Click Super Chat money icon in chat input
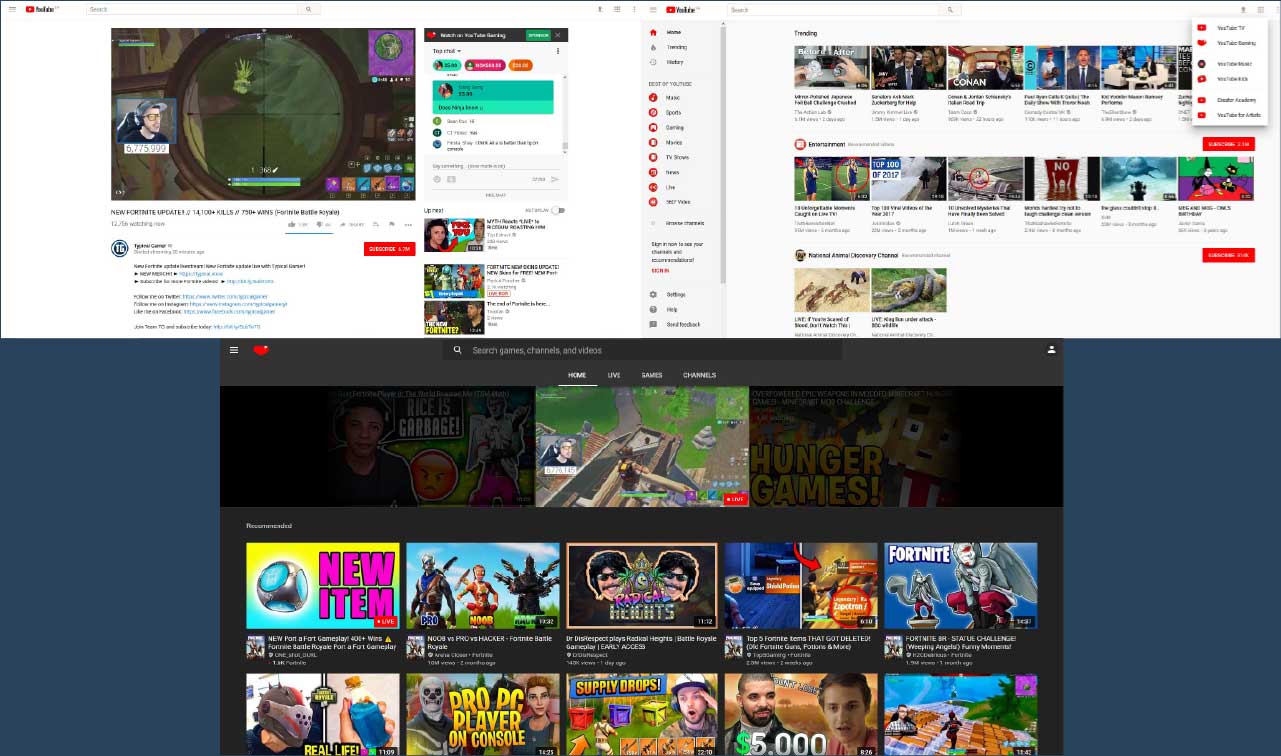 [x=451, y=179]
